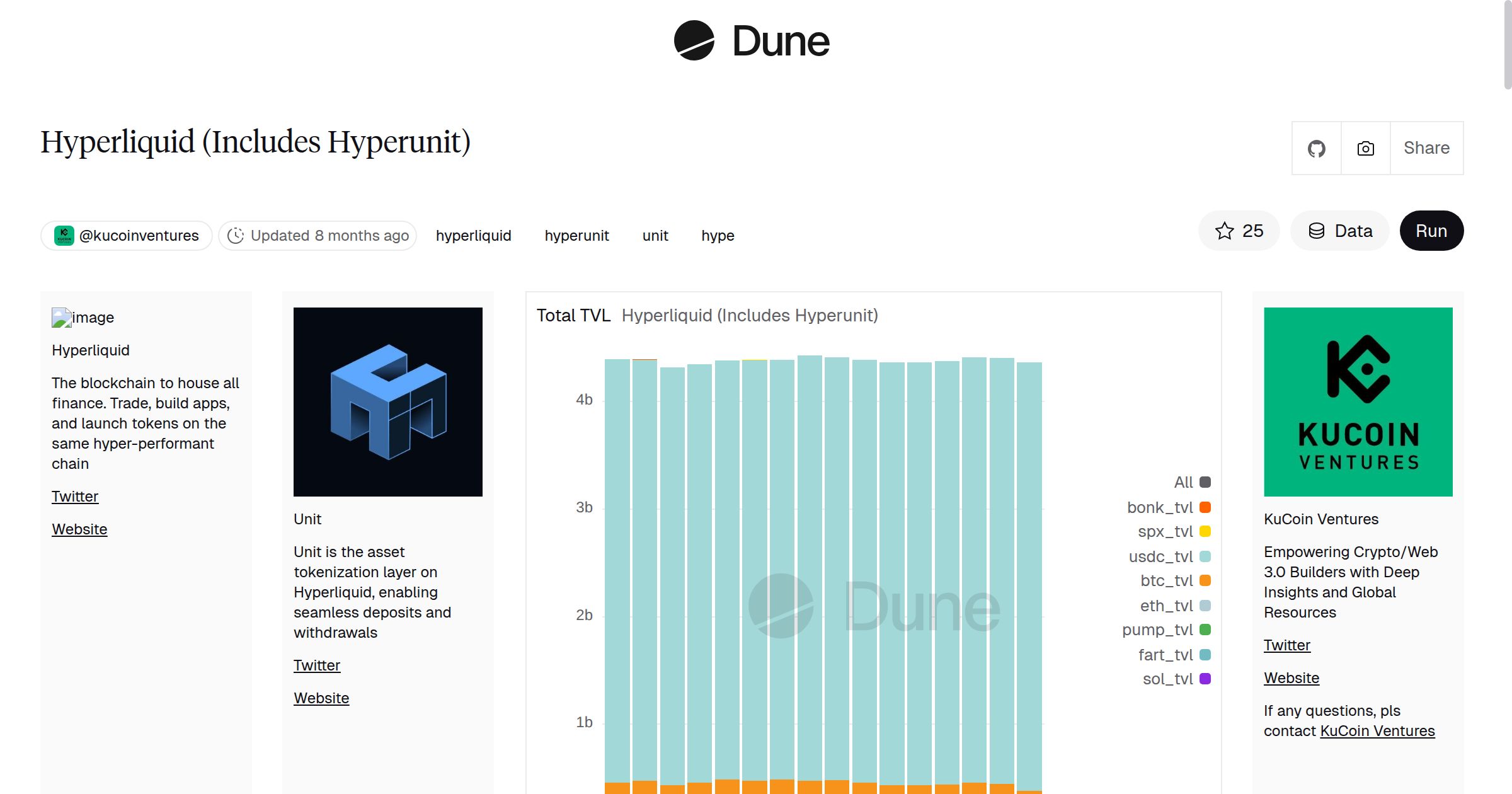Viewport: 1512px width, 794px height.
Task: Click the clock icon in the Updated badge
Action: pos(236,235)
